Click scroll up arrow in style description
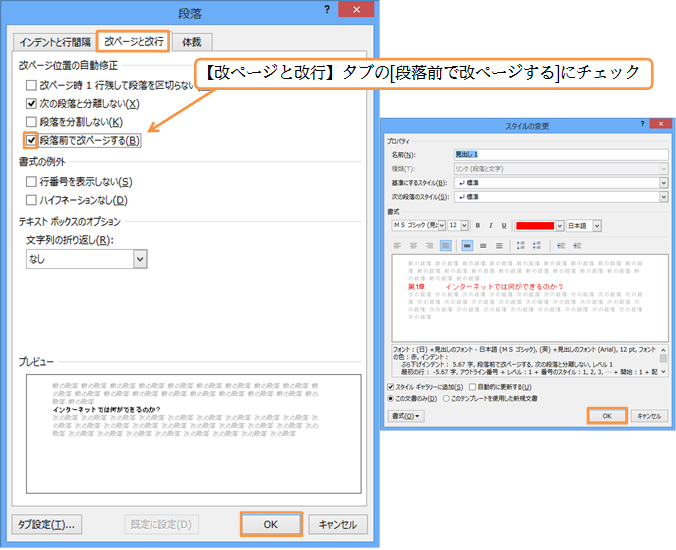The image size is (676, 550). point(663,350)
